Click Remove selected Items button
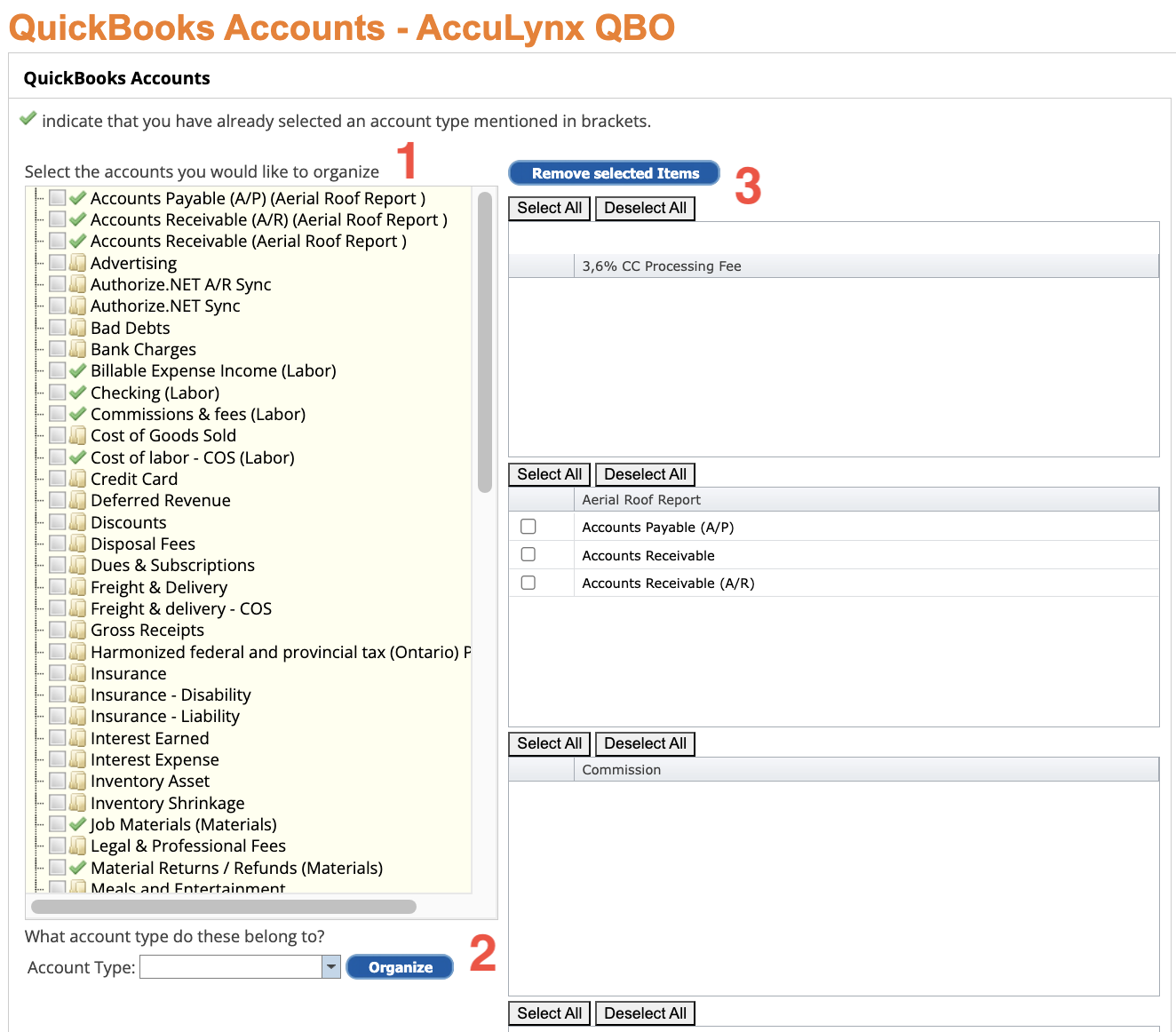1176x1032 pixels. click(x=615, y=173)
